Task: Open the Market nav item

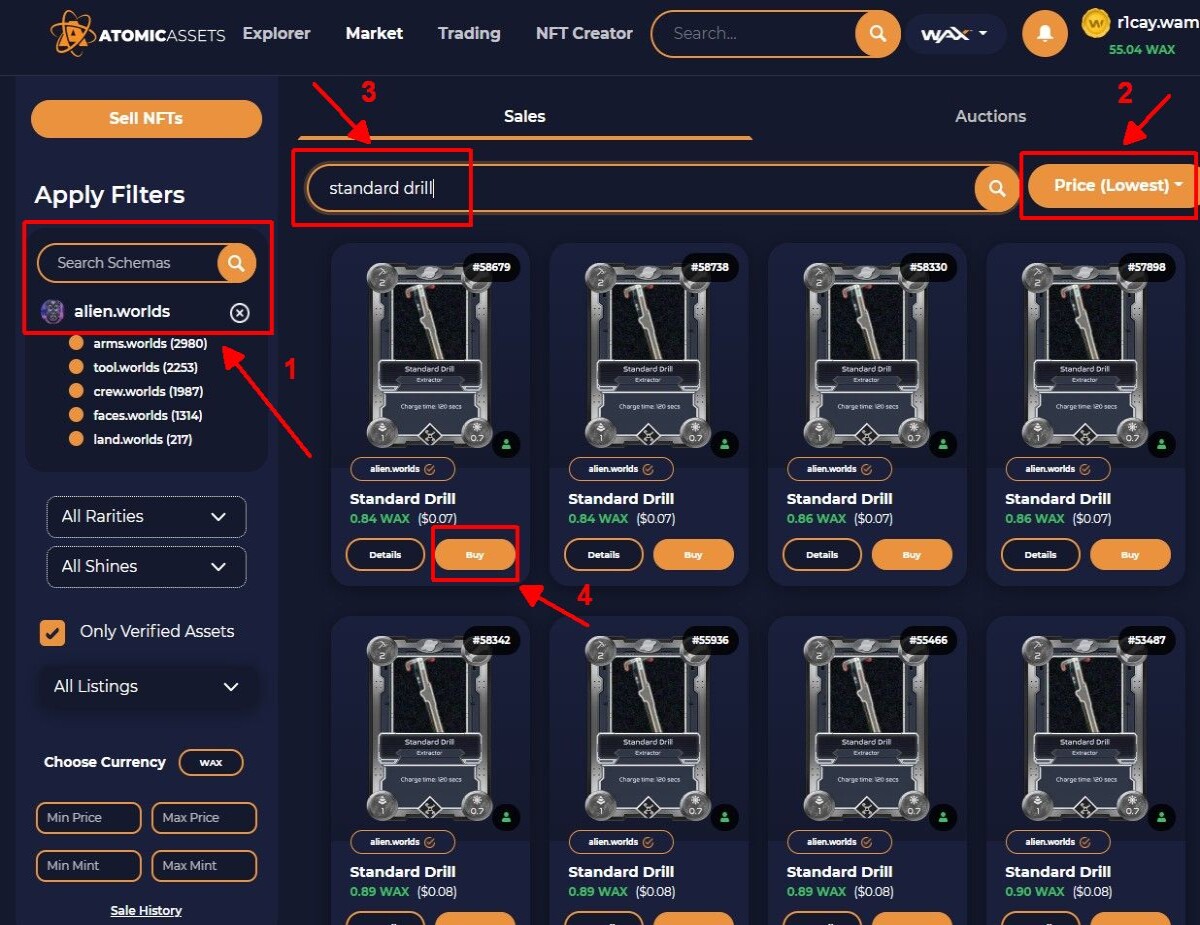Action: [374, 34]
